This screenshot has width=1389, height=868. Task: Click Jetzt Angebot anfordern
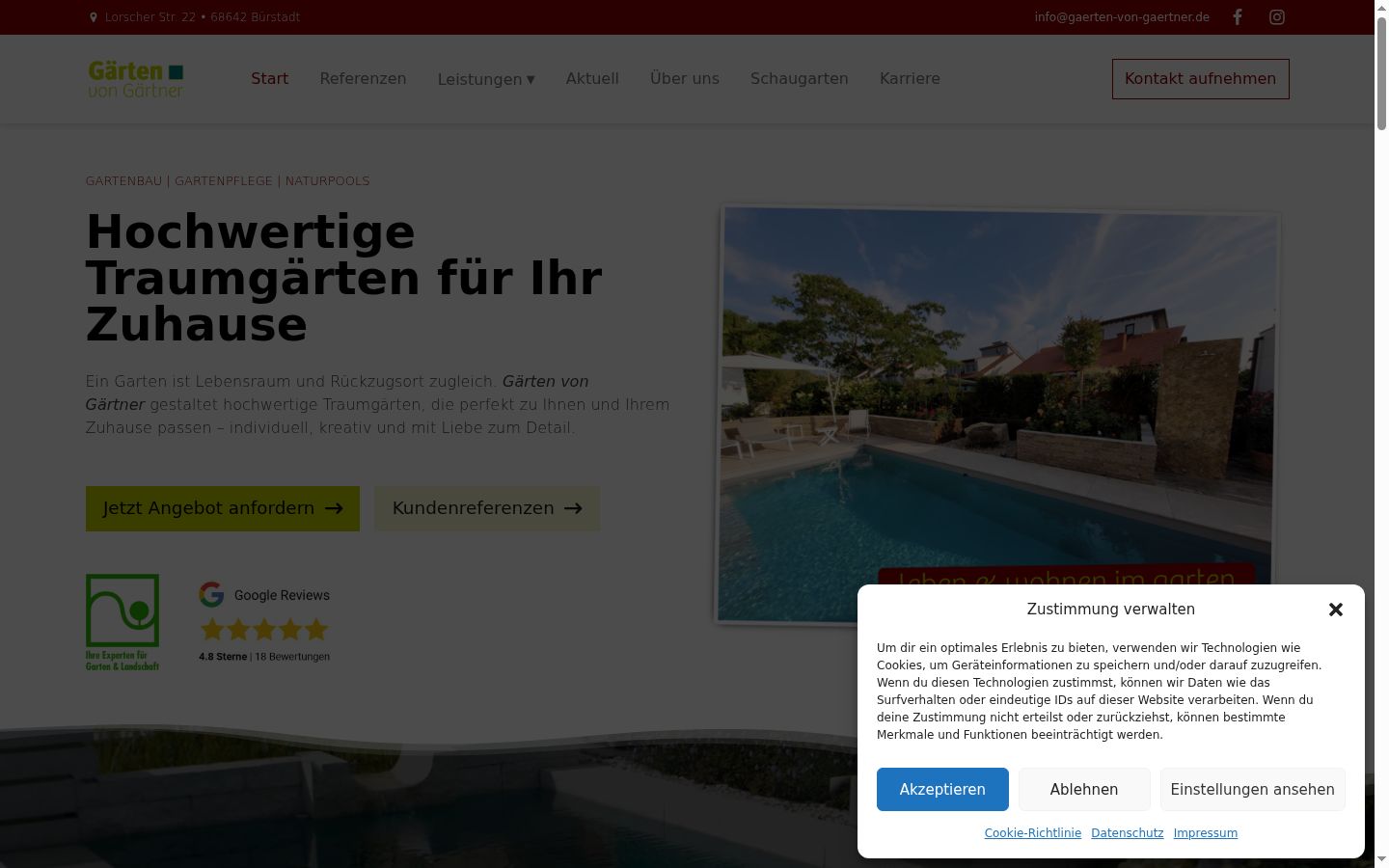(223, 508)
